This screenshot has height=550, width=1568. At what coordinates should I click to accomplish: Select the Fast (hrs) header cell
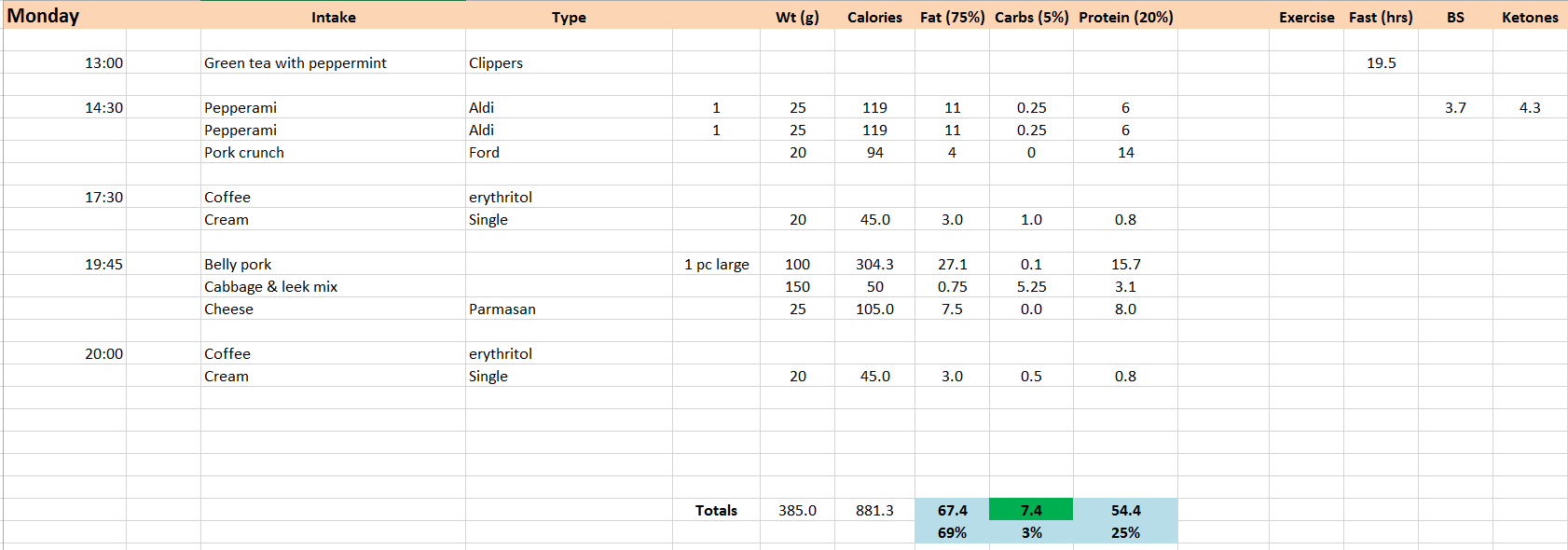[x=1381, y=17]
